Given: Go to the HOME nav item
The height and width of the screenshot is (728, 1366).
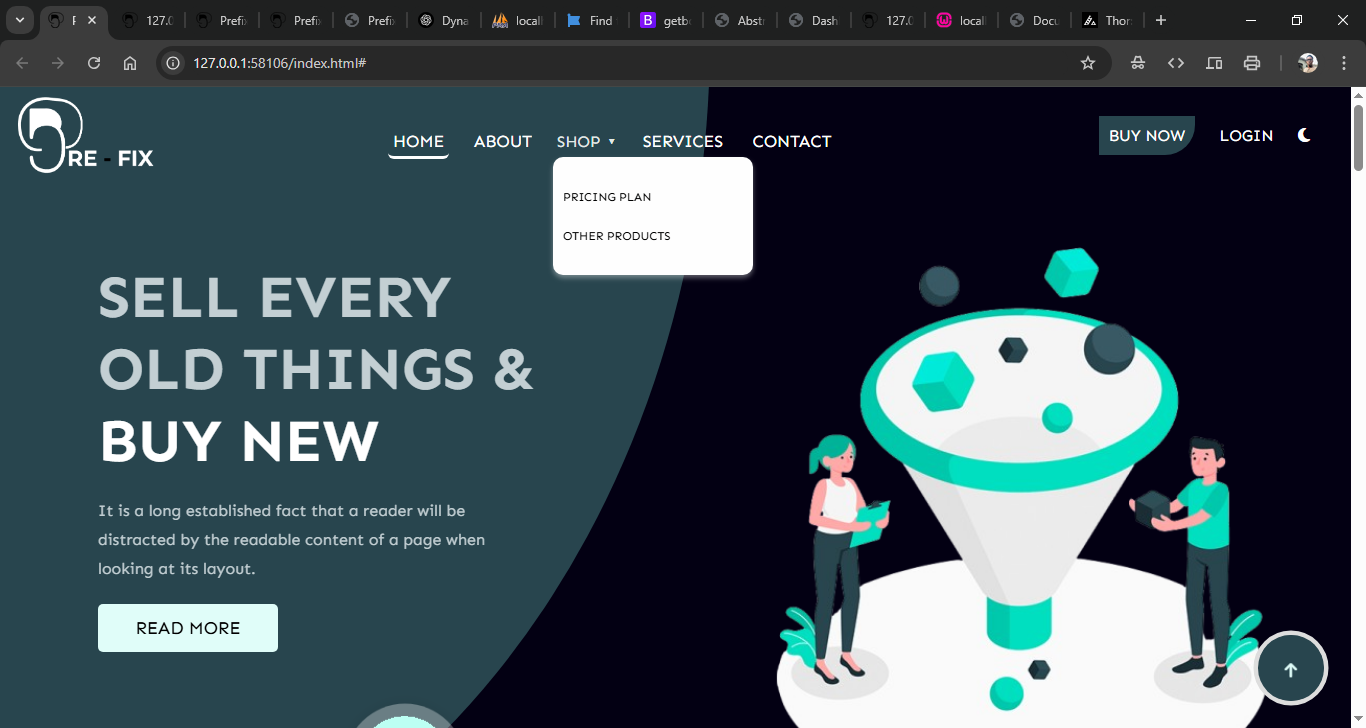Looking at the screenshot, I should [x=418, y=142].
